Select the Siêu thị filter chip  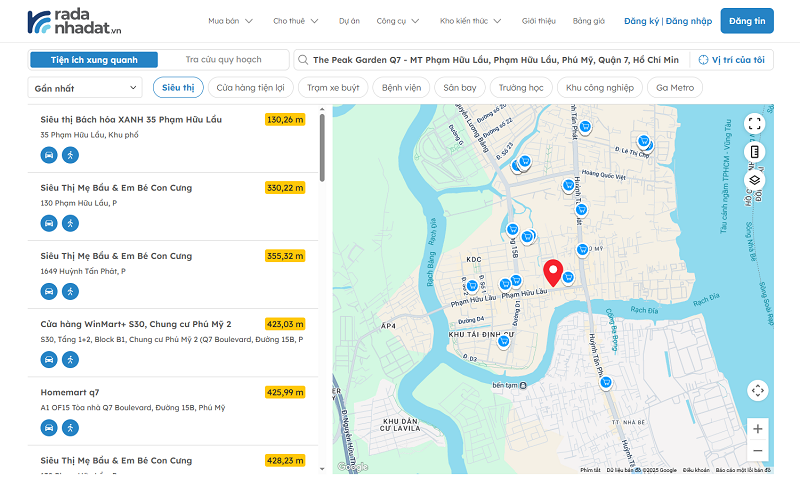[178, 88]
